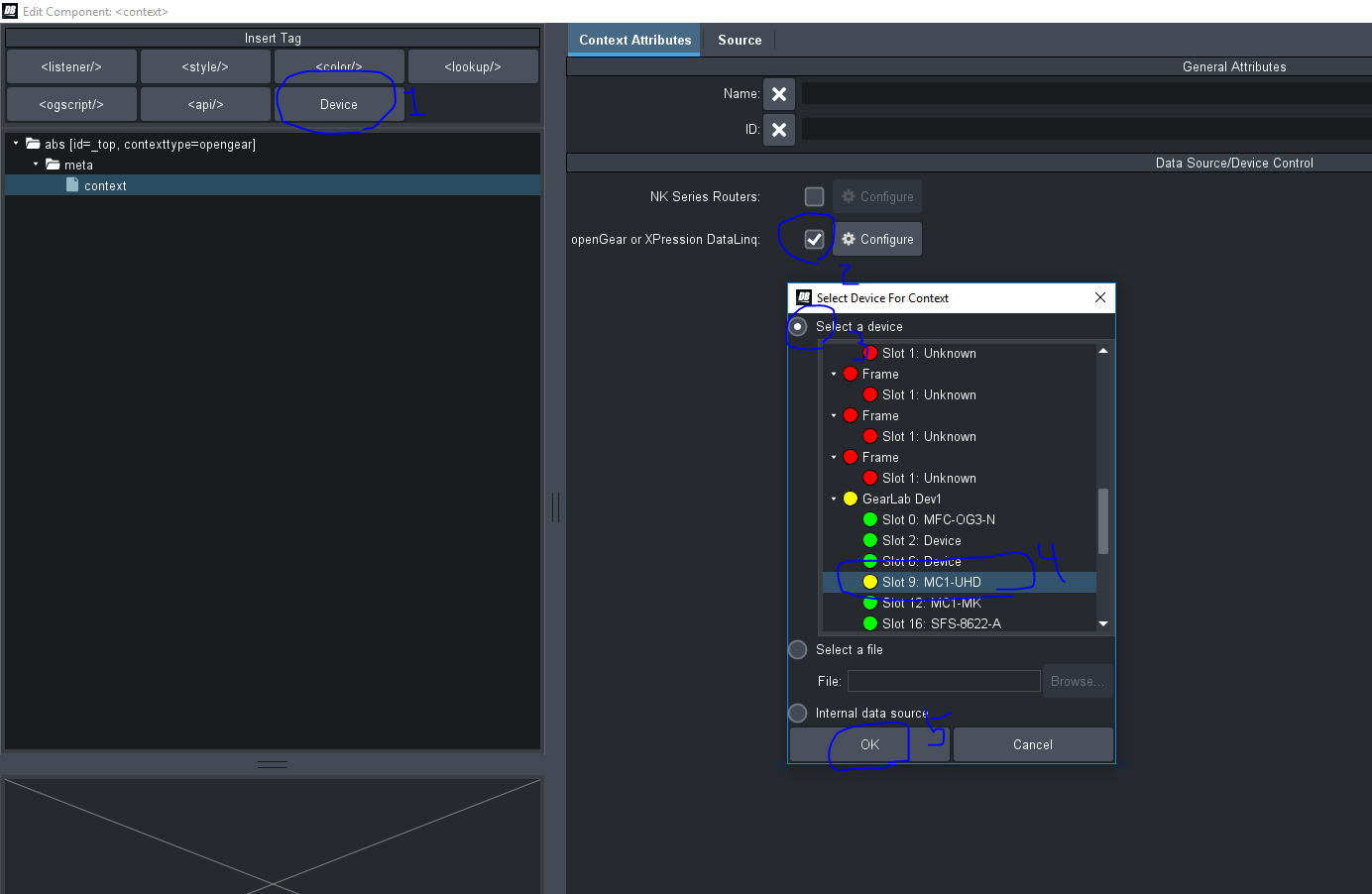The image size is (1372, 894).
Task: Confirm device selection with OK
Action: (x=869, y=744)
